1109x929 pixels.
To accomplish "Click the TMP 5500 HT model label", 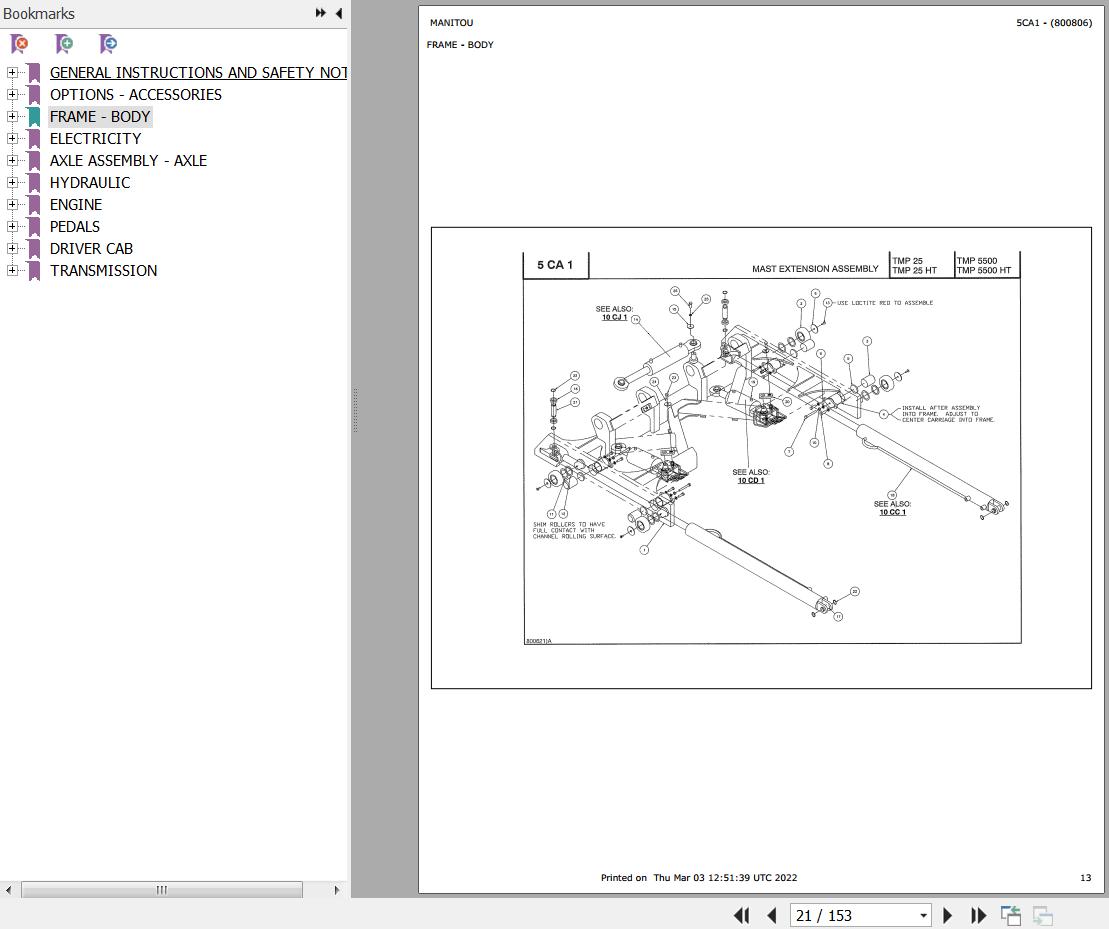I will click(984, 271).
